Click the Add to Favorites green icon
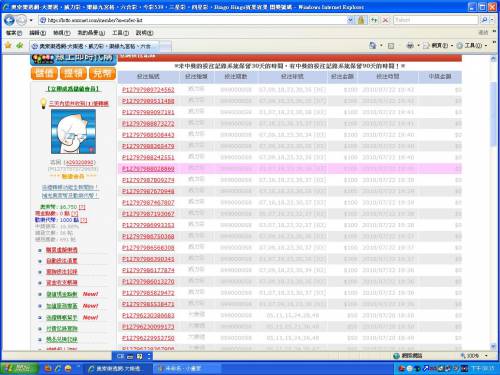 click(20, 45)
